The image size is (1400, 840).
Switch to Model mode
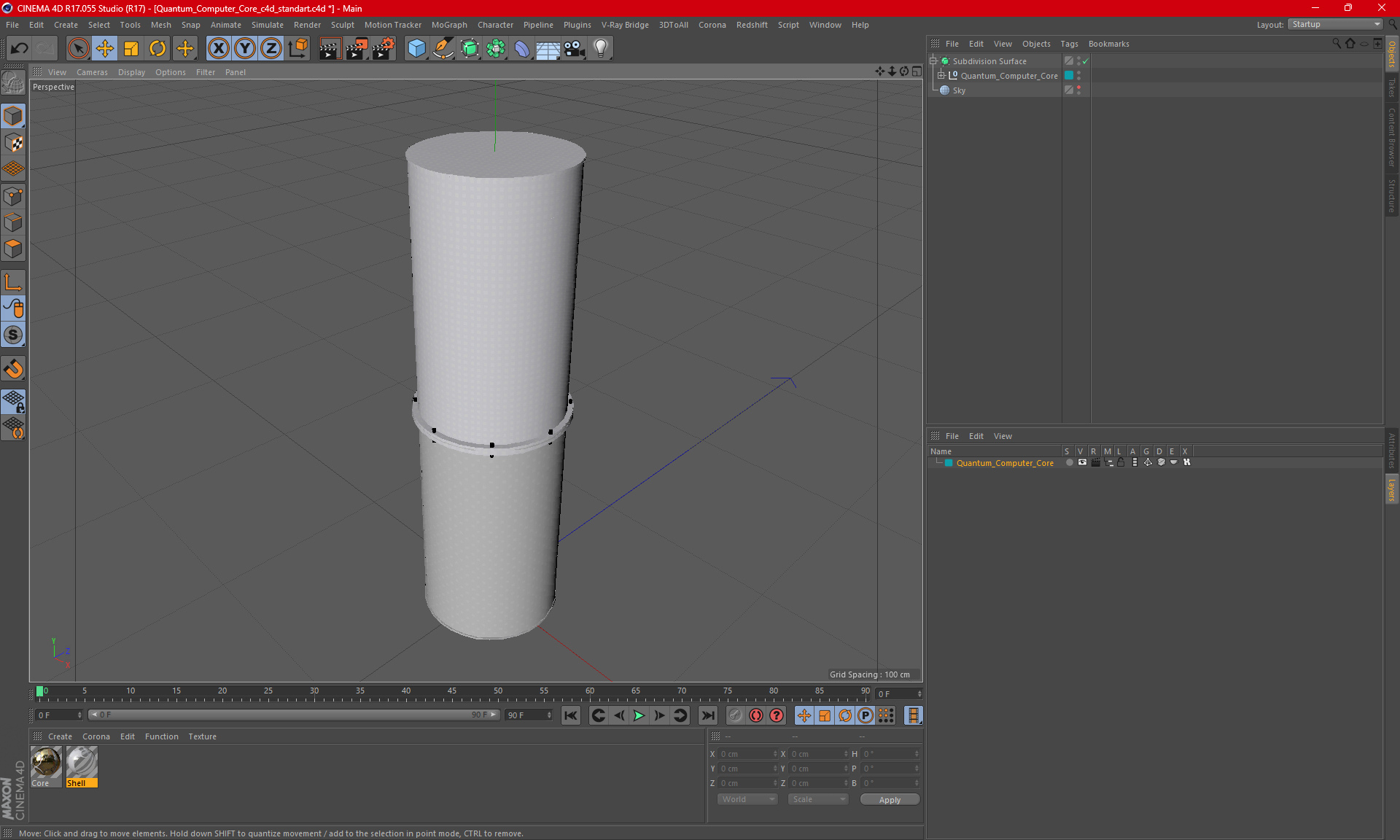click(x=14, y=117)
